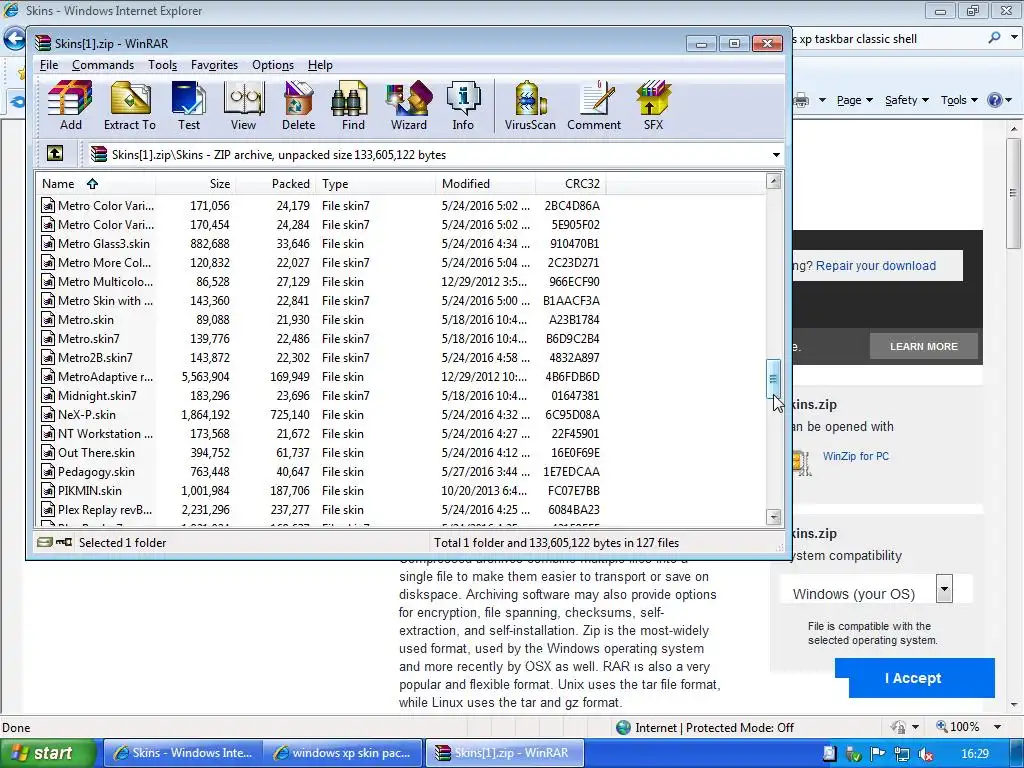The width and height of the screenshot is (1024, 768).
Task: Open the WinRAR Tools menu
Action: click(x=163, y=65)
